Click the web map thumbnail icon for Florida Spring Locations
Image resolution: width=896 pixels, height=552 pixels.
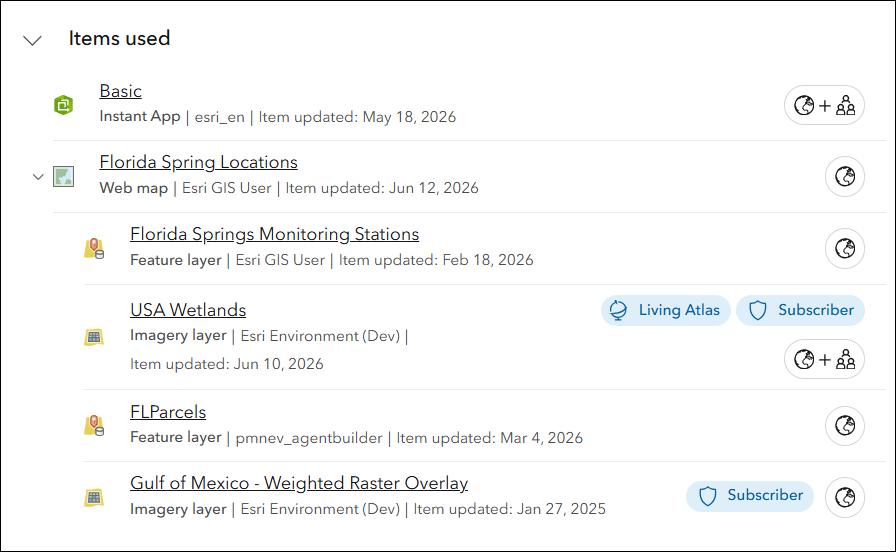pos(63,177)
